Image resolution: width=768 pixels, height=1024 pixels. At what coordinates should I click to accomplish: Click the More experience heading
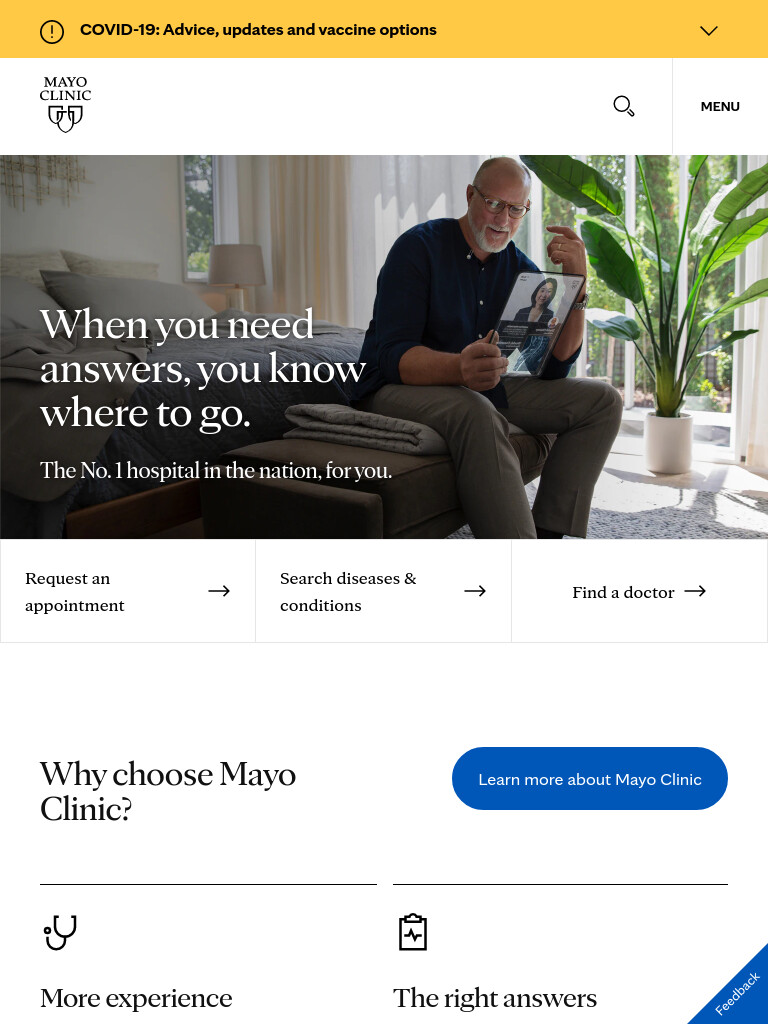point(136,999)
